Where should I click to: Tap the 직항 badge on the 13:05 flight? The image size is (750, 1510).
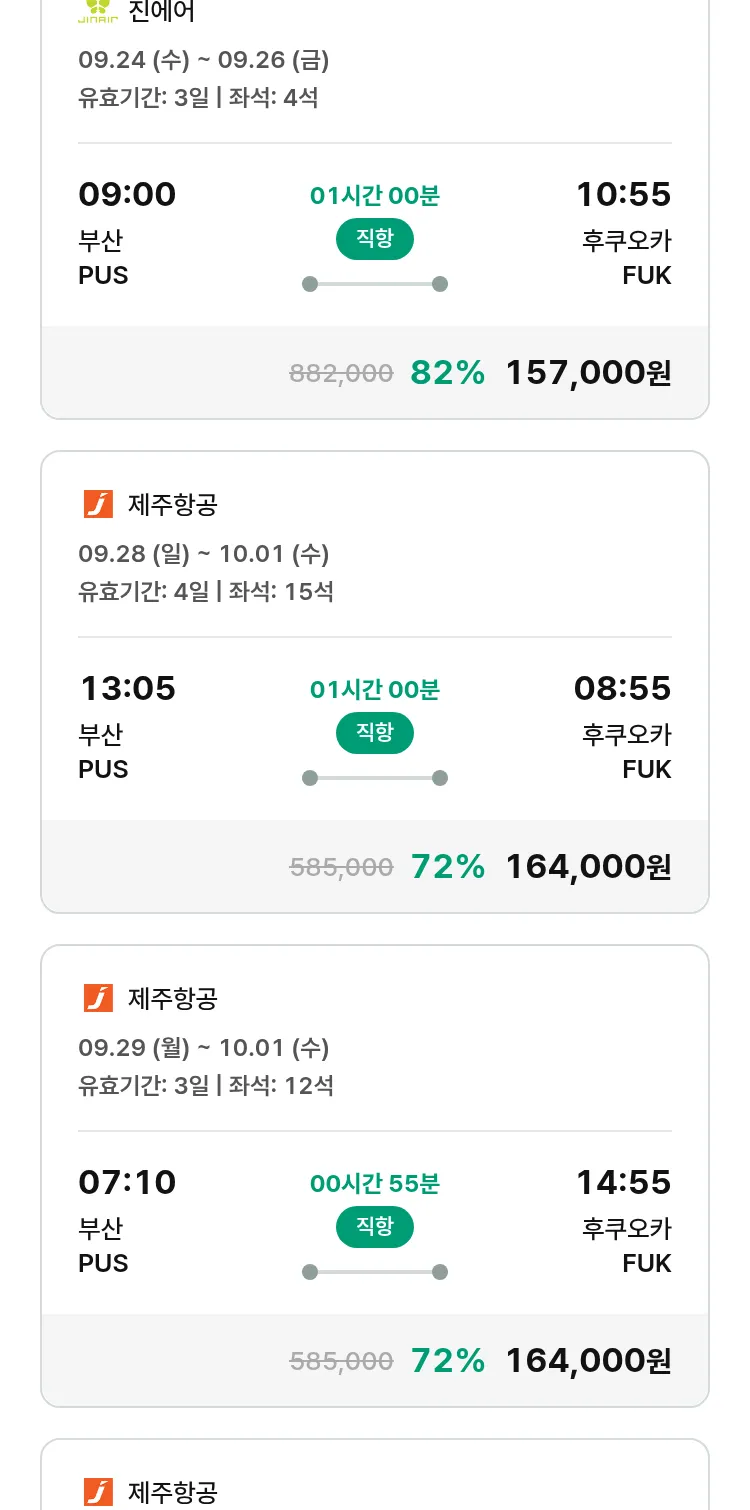[374, 733]
